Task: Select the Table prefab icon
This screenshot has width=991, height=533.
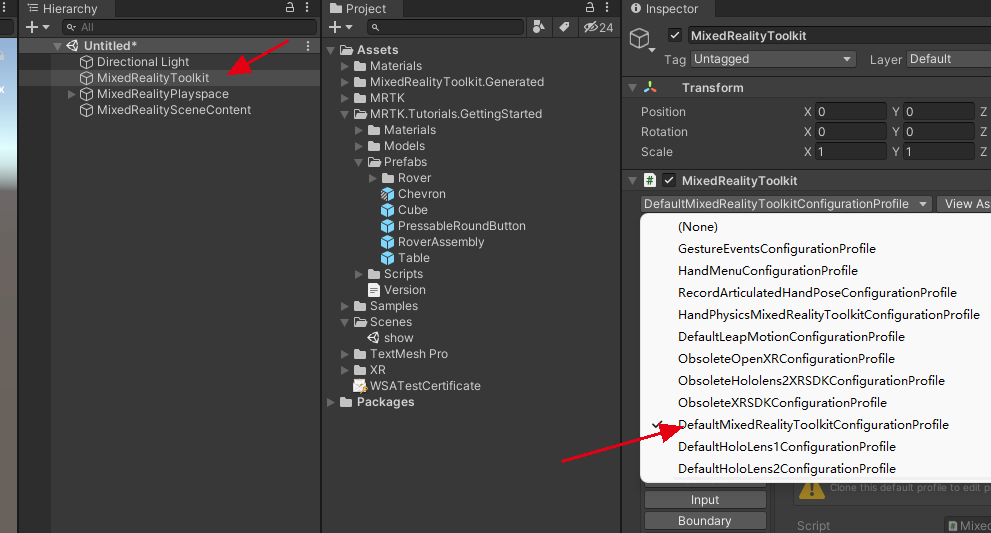Action: (387, 258)
